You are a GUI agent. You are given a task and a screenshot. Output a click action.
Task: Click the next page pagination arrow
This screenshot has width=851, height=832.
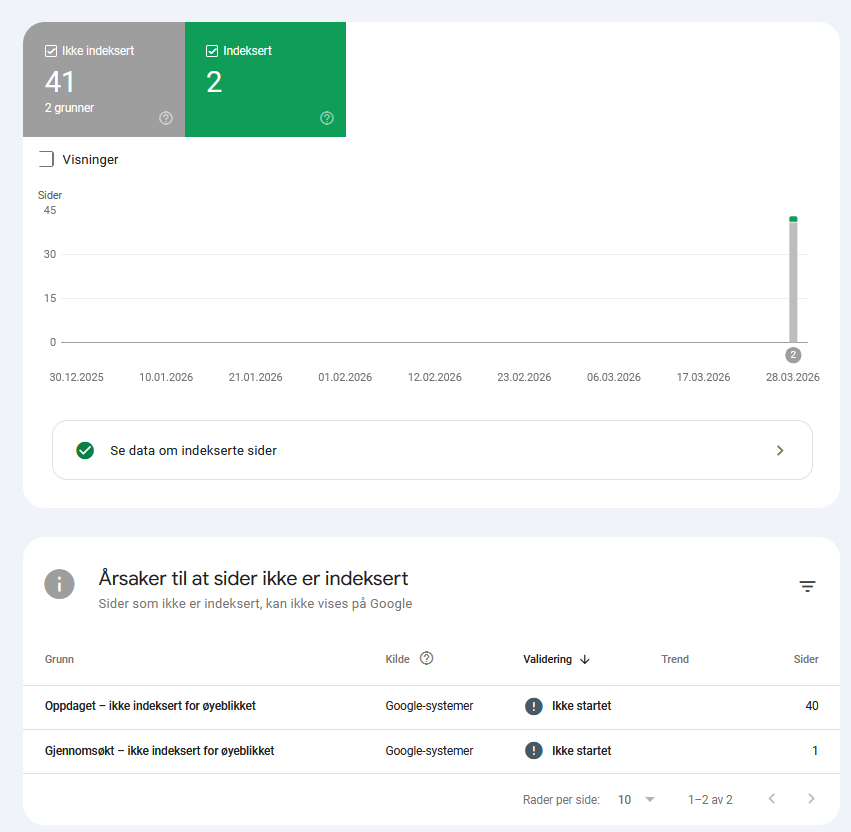tap(811, 799)
